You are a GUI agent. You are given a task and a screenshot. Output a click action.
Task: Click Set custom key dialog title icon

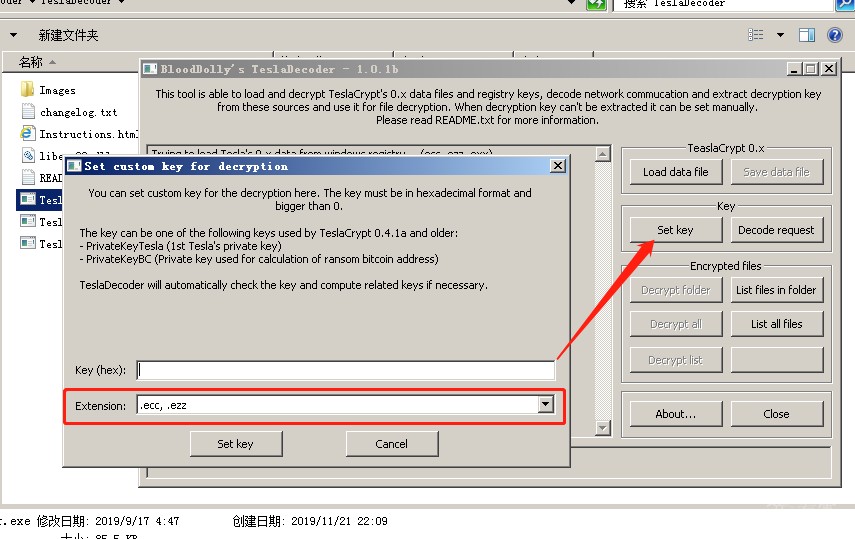(74, 166)
